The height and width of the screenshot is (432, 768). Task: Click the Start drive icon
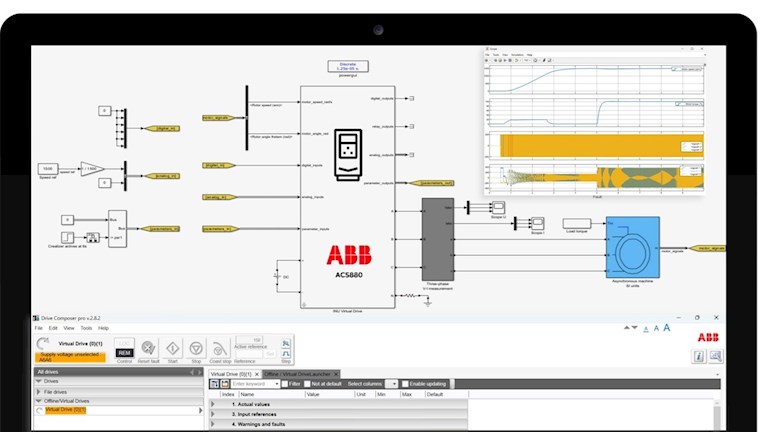pos(172,349)
